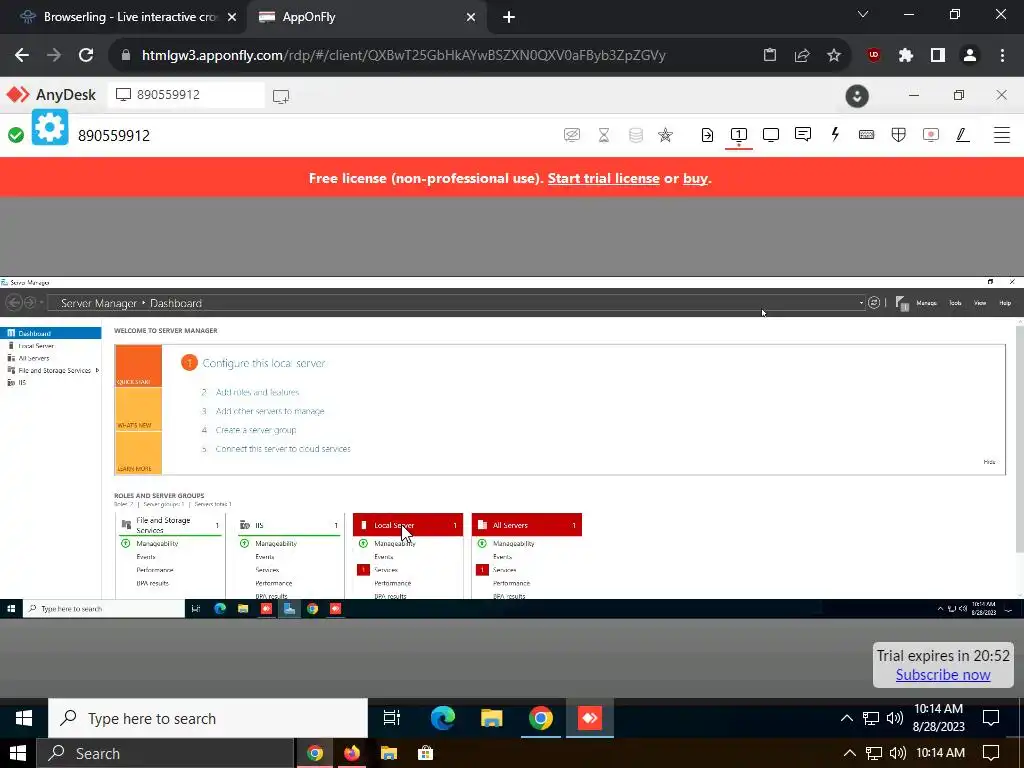Open Chrome tab search chevron

tap(863, 14)
